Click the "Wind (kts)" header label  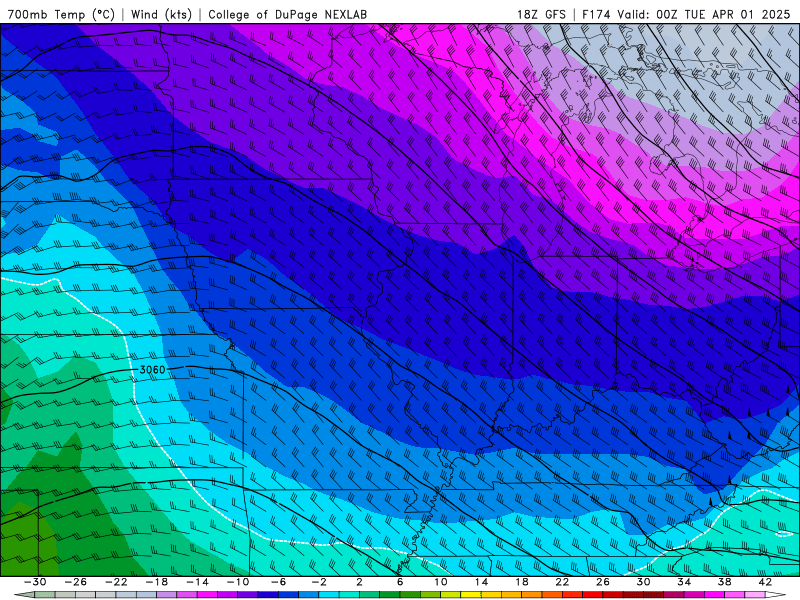point(161,14)
